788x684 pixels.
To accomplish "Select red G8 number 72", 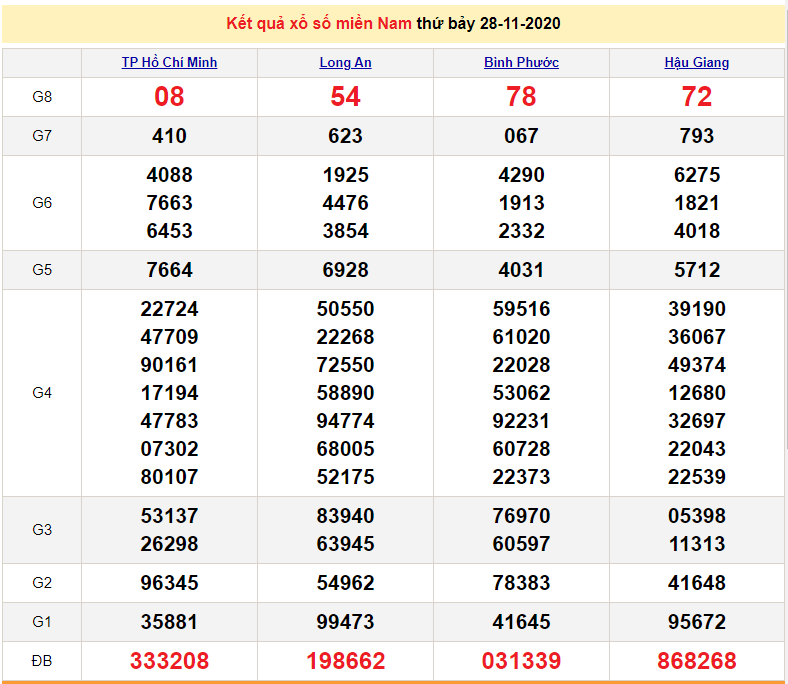I will pyautogui.click(x=697, y=97).
